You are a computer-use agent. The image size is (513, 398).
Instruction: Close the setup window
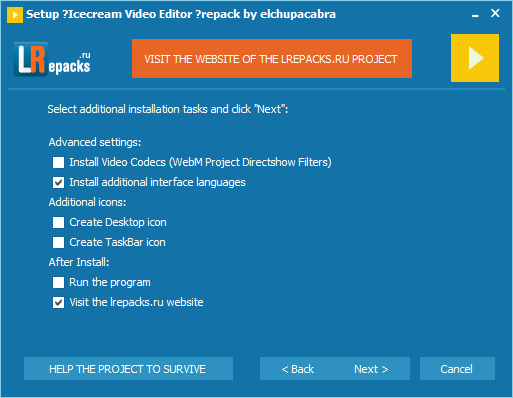(495, 13)
